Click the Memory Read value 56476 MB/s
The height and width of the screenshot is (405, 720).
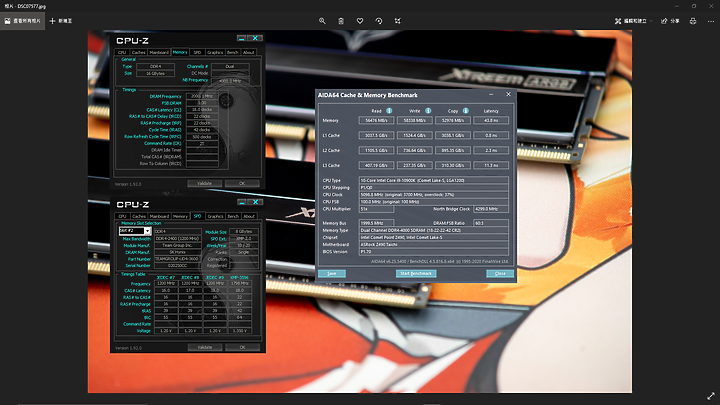tap(376, 120)
